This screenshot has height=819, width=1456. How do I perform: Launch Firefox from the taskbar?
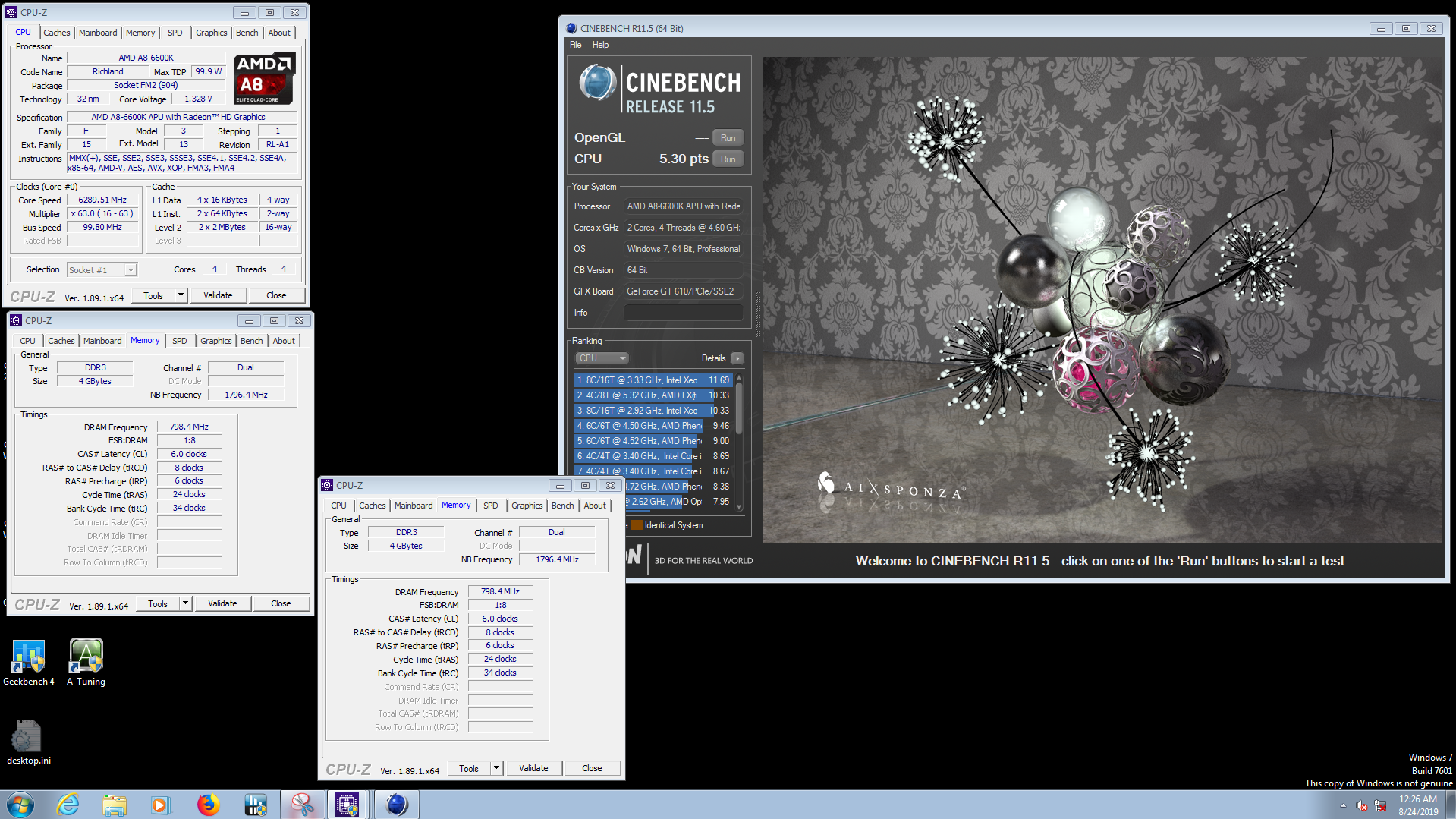208,805
